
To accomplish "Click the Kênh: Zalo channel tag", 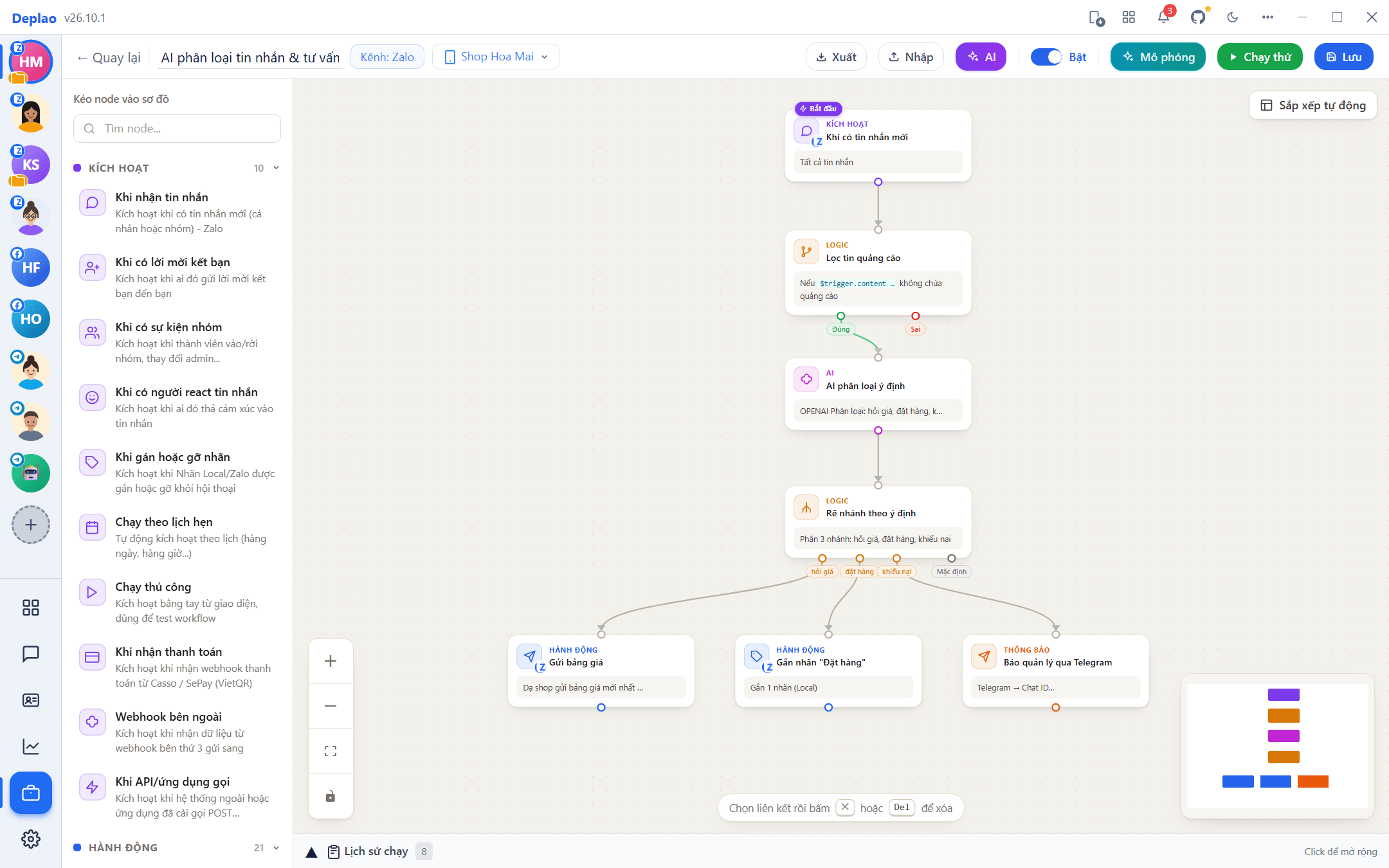I will coord(387,57).
